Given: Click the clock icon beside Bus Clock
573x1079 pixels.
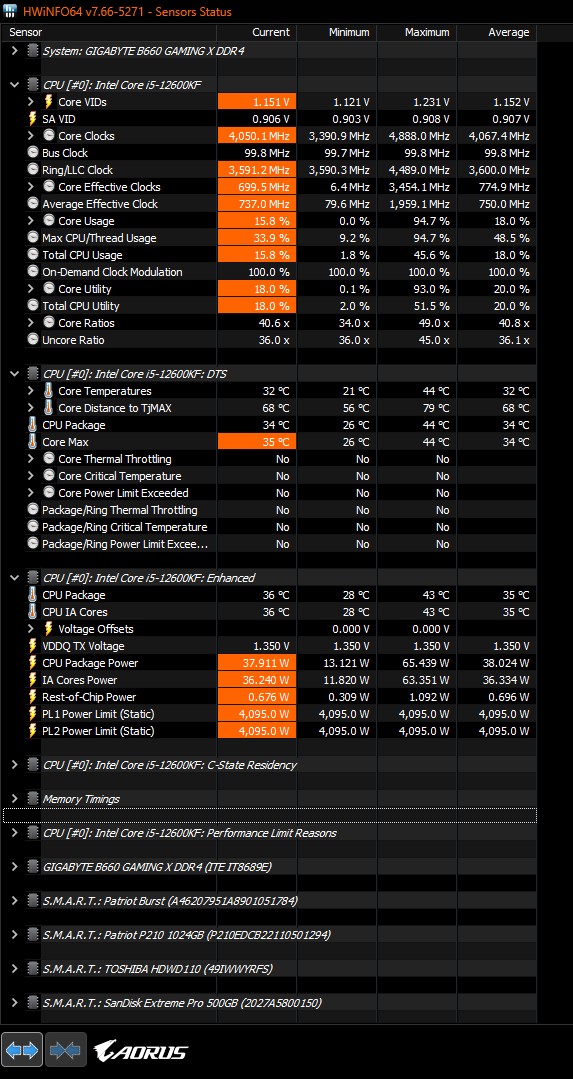Looking at the screenshot, I should (32, 153).
